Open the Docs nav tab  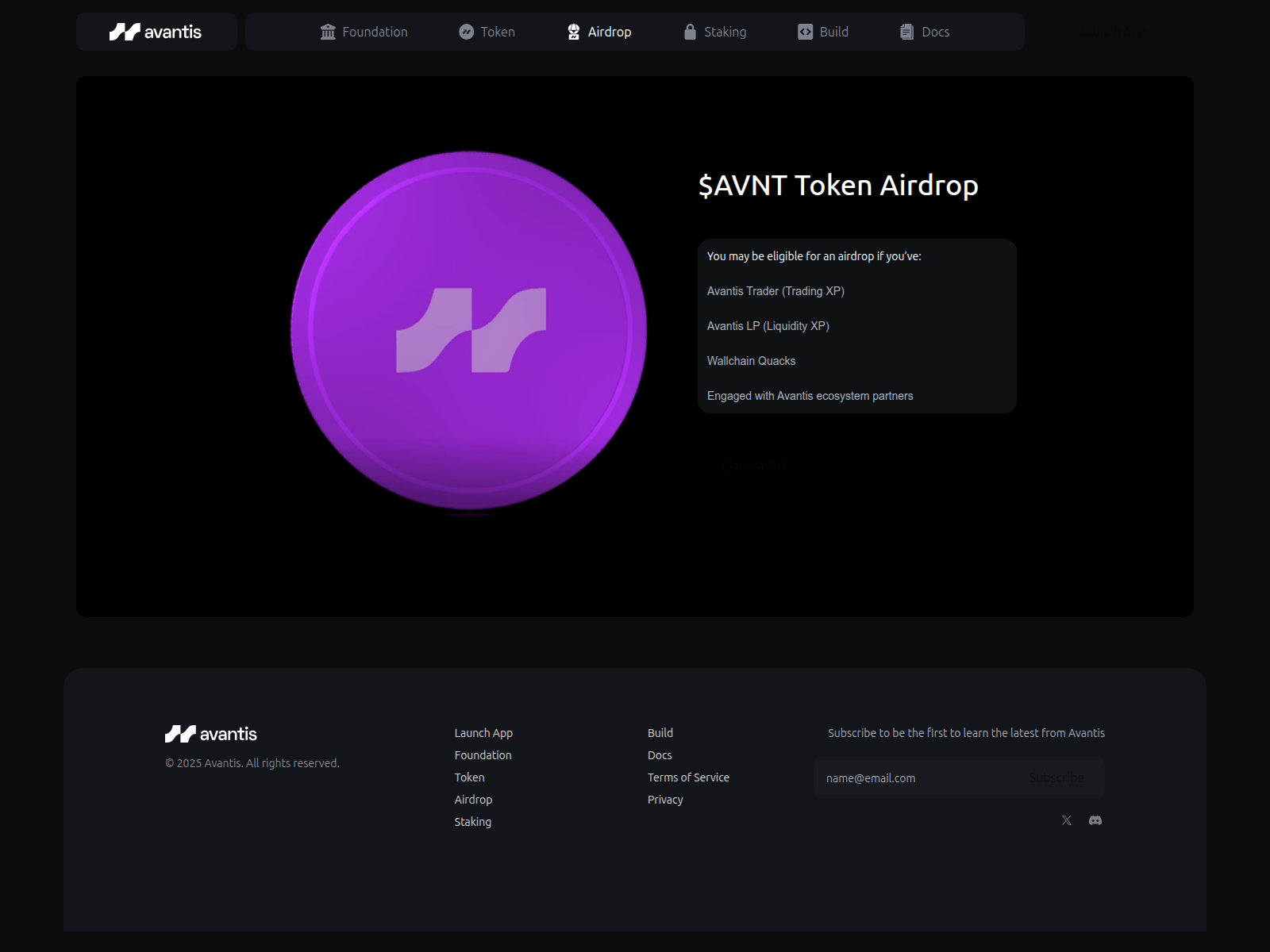click(x=925, y=32)
